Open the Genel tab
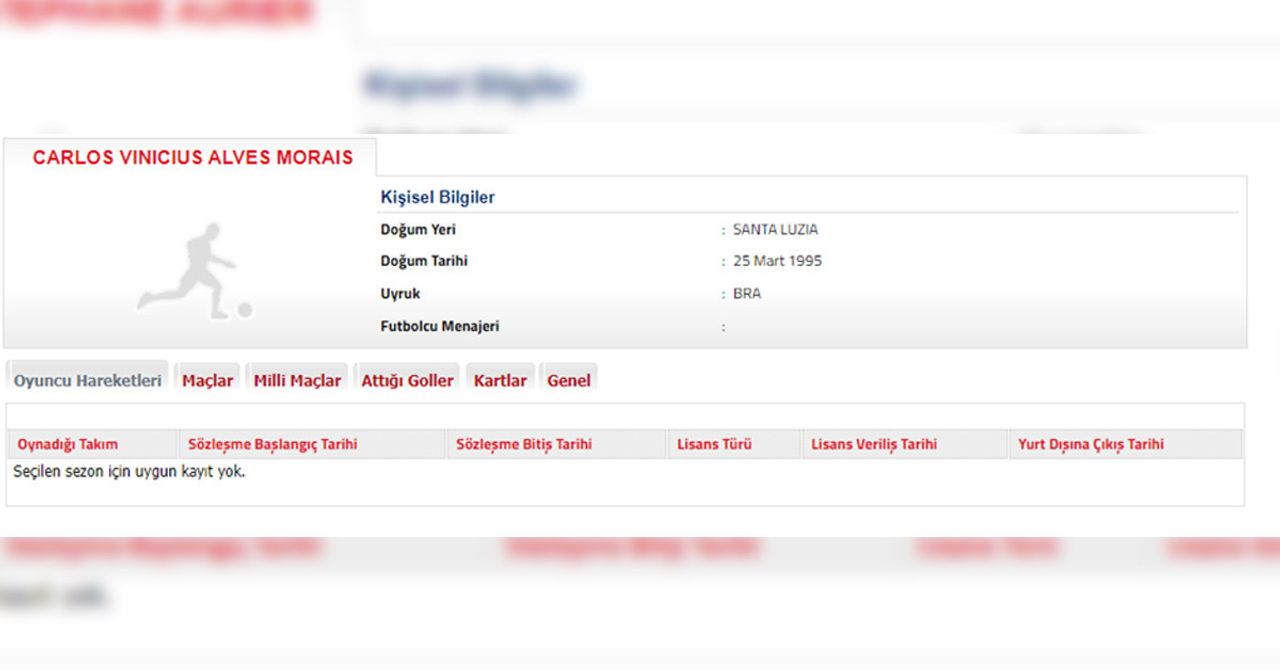The height and width of the screenshot is (670, 1280). pyautogui.click(x=569, y=380)
